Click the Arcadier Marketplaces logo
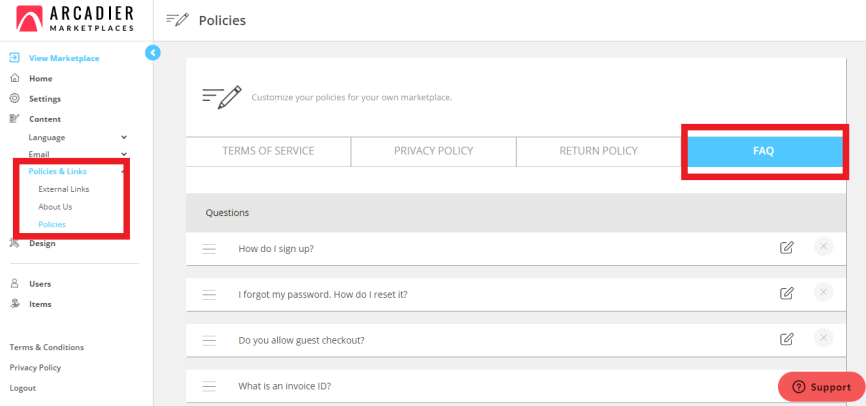The image size is (866, 406). [x=75, y=19]
